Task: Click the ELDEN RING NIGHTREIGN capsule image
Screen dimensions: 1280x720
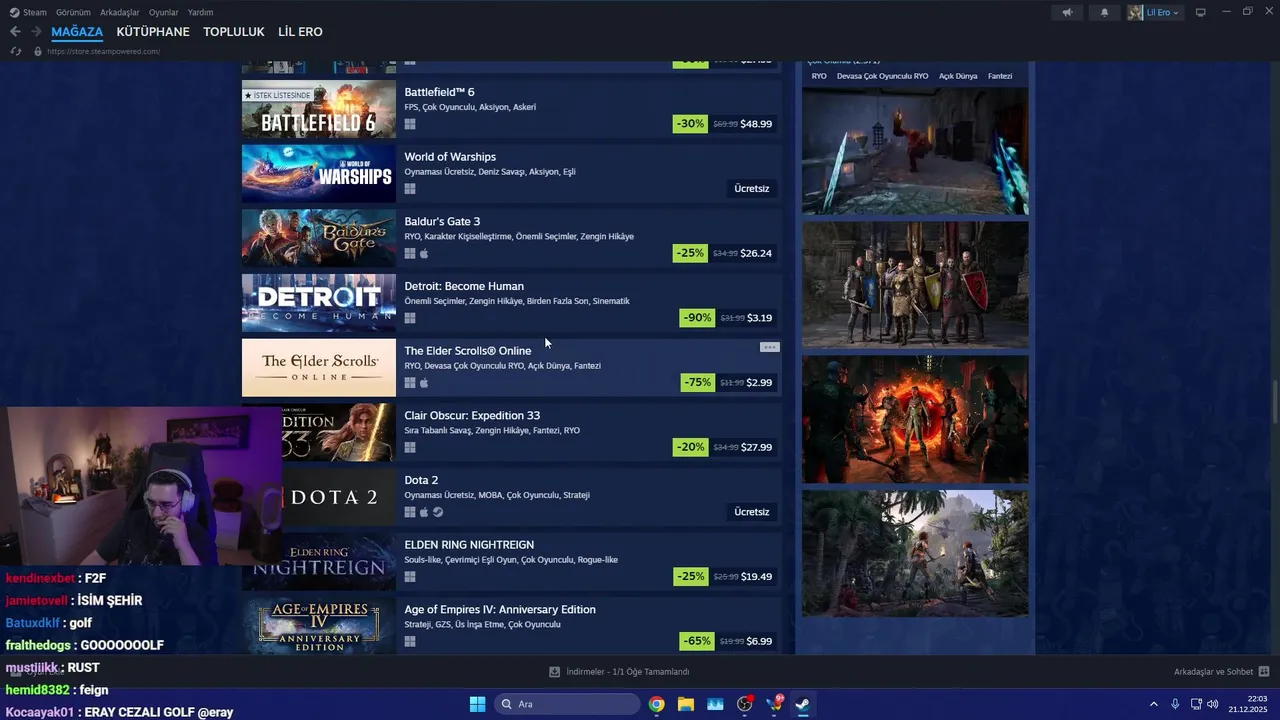Action: (319, 562)
